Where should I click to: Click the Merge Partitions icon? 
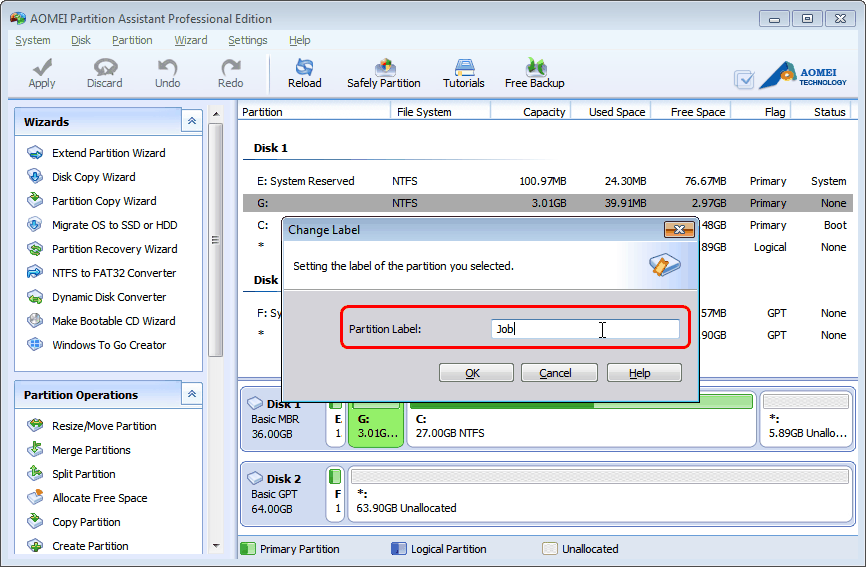point(35,449)
